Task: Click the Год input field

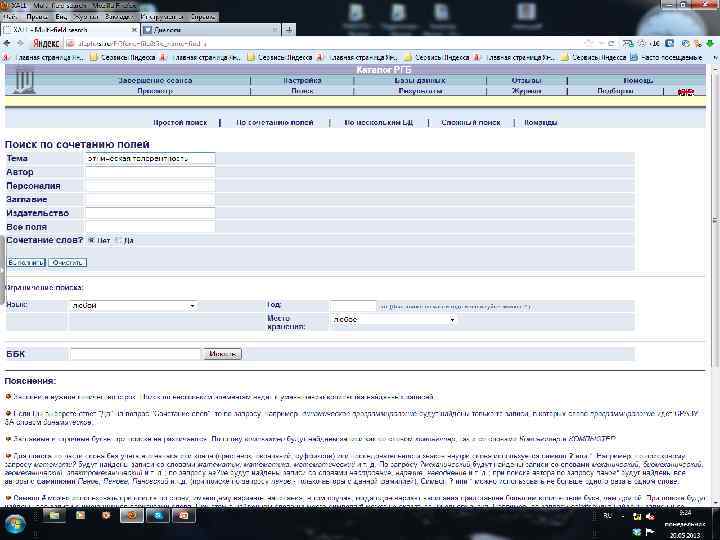Action: click(x=353, y=306)
